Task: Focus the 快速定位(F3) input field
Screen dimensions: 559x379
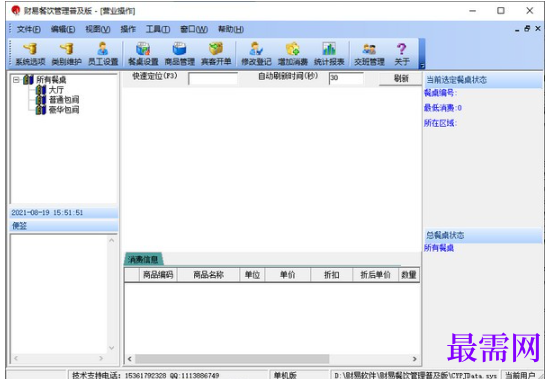Action: pos(213,78)
